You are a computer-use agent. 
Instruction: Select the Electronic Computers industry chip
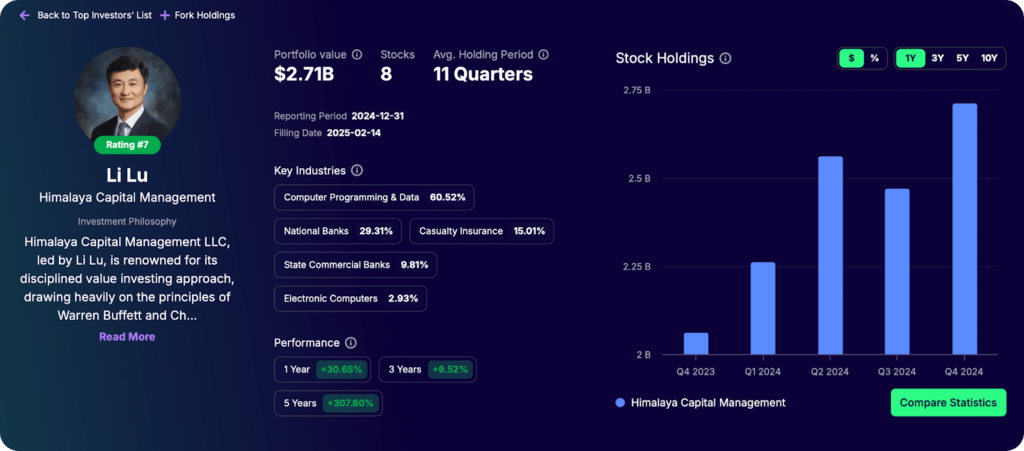tap(351, 298)
